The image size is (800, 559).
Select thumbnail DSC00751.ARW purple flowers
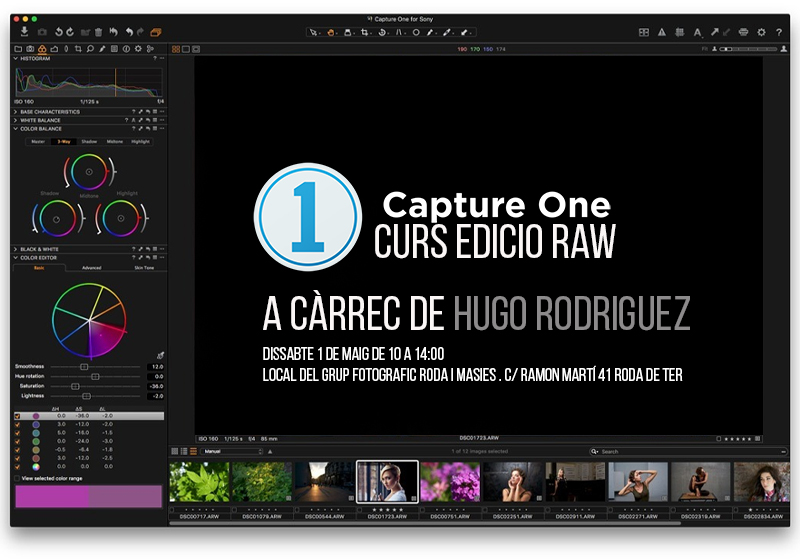point(450,482)
